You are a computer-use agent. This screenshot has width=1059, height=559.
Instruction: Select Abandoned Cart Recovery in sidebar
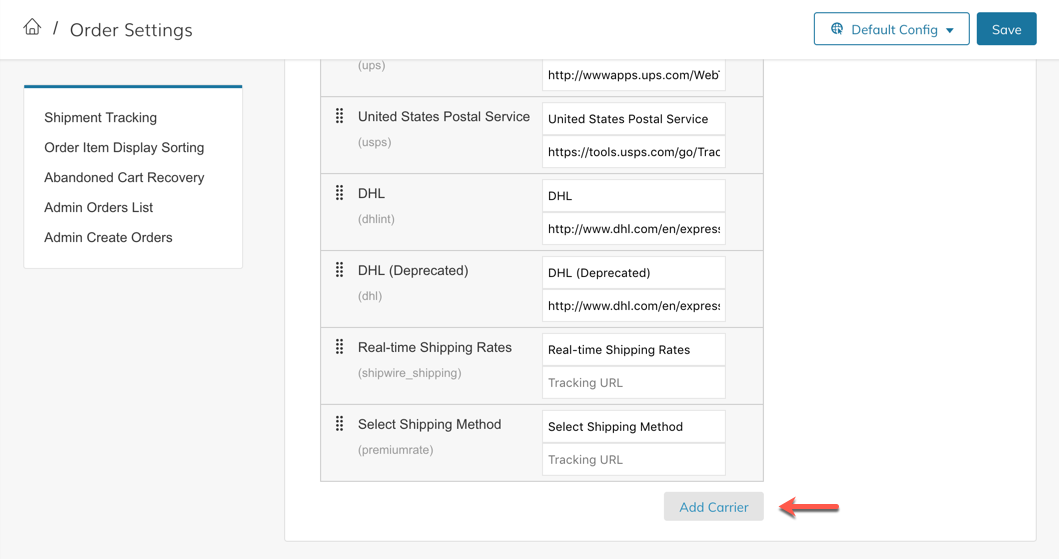124,178
